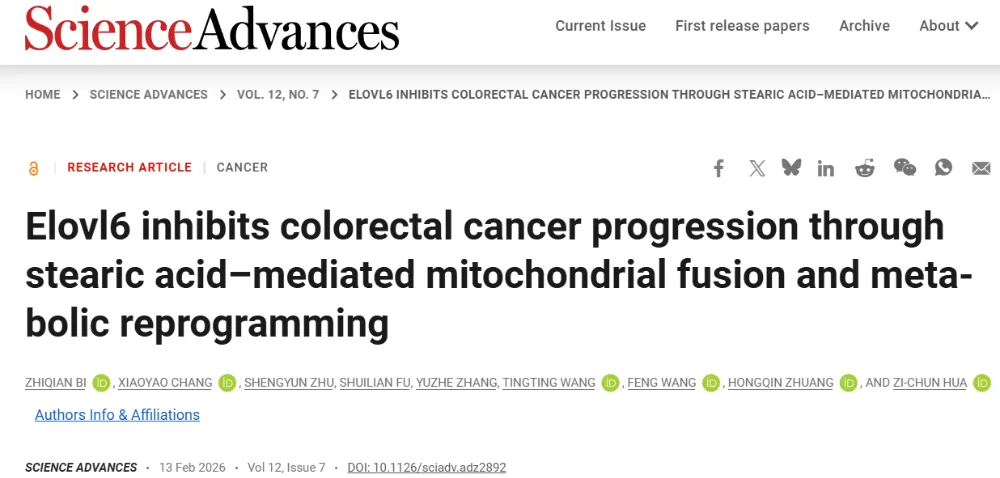Open Zhiqian Bi's ORCID icon
Viewport: 1000px width, 478px height.
coord(101,383)
